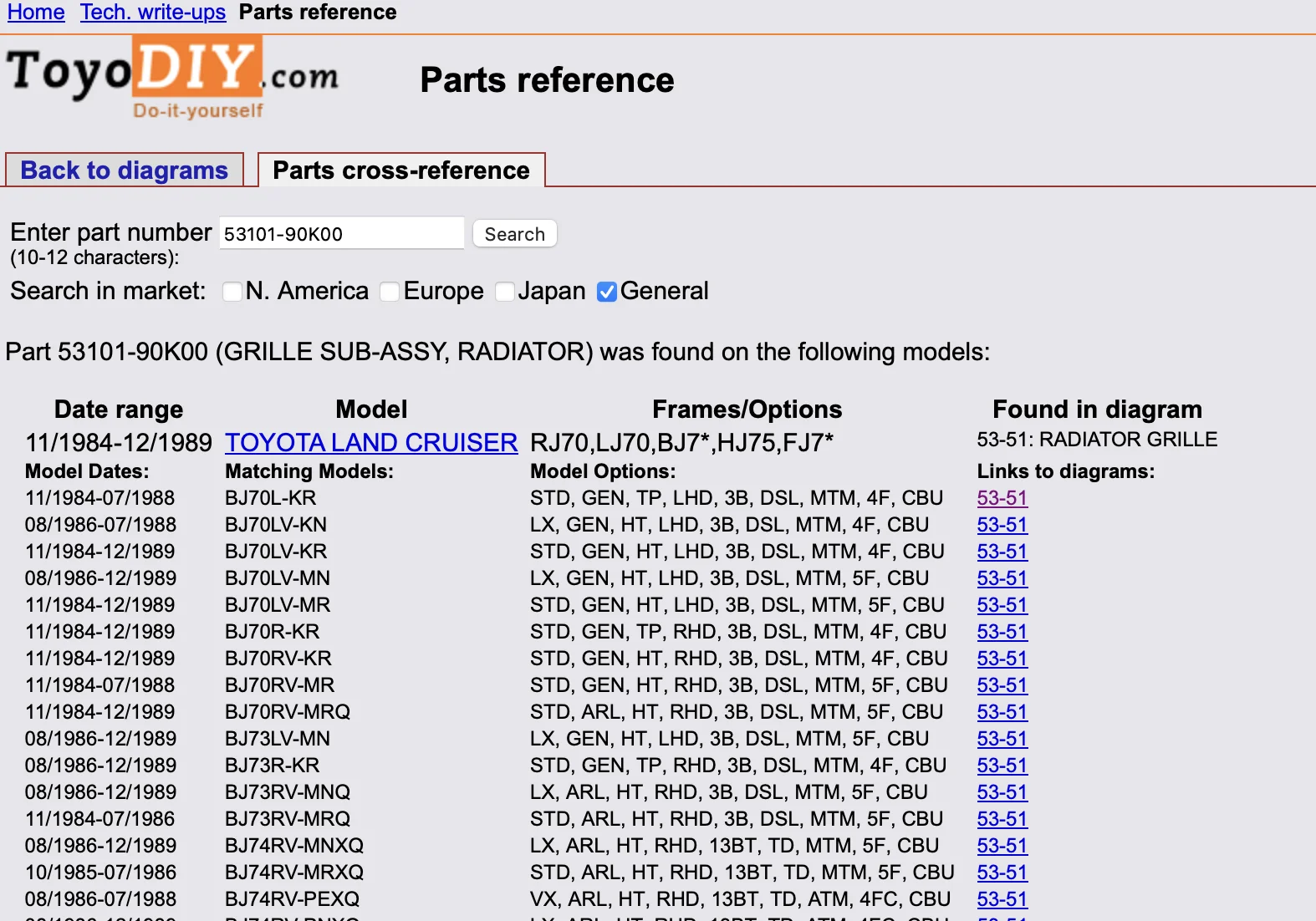The image size is (1316, 921).
Task: Click date 11/1984-07/1986 in BJ73RV-MRQ row
Action: [100, 819]
